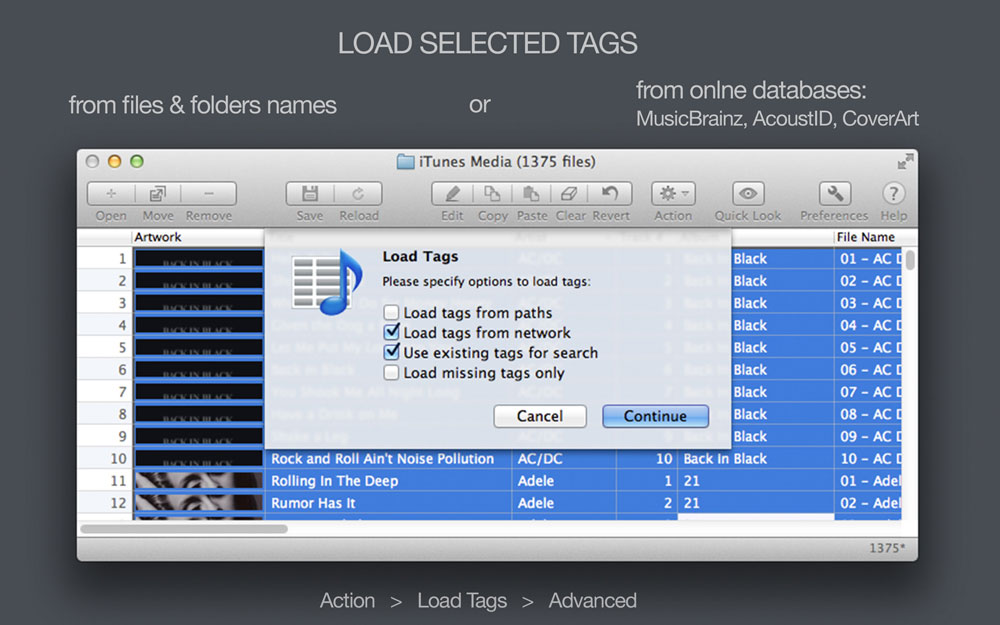Click the '1375*' count in status bar
This screenshot has width=1000, height=625.
886,548
